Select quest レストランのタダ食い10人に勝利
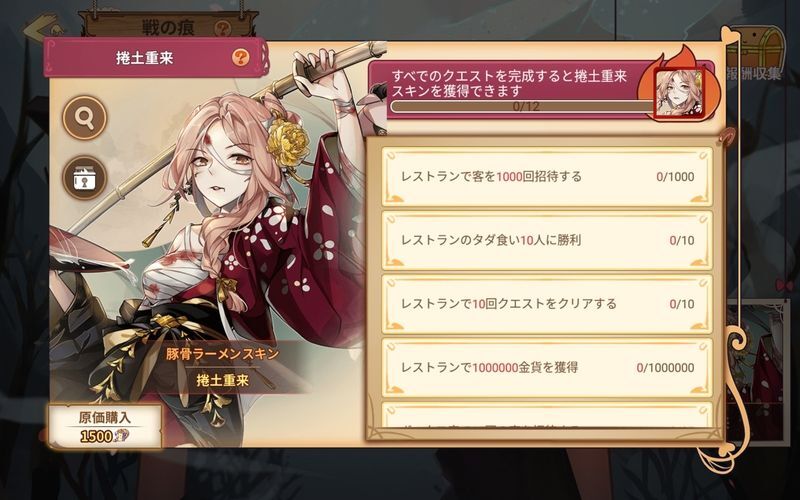Screen dimensions: 800x500 [x=547, y=240]
